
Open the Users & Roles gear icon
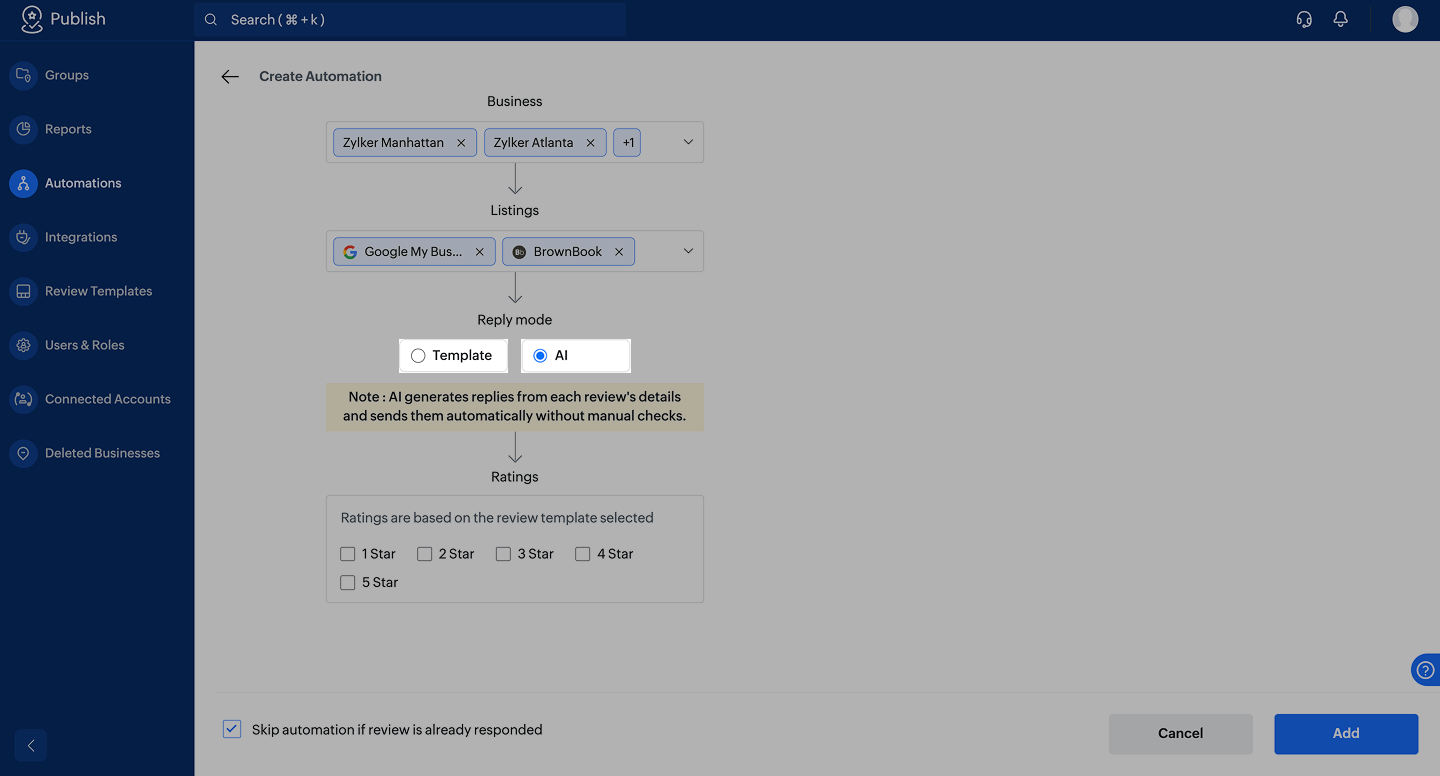[x=23, y=345]
